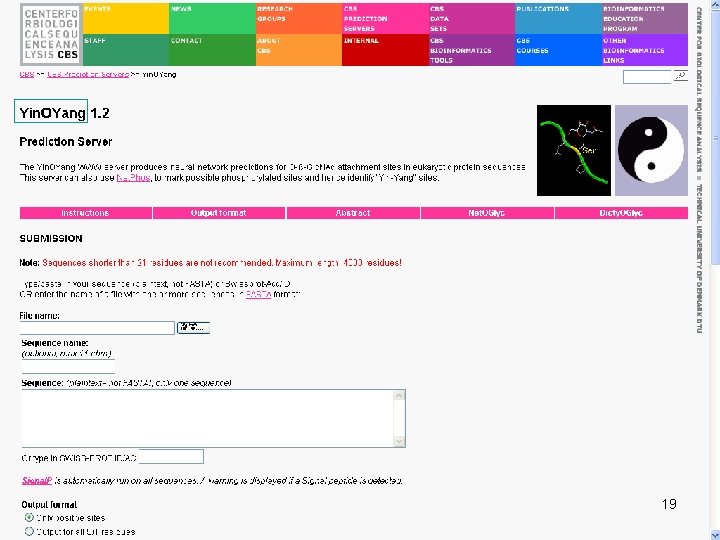
Task: Click inside the Sequence text area
Action: point(207,418)
